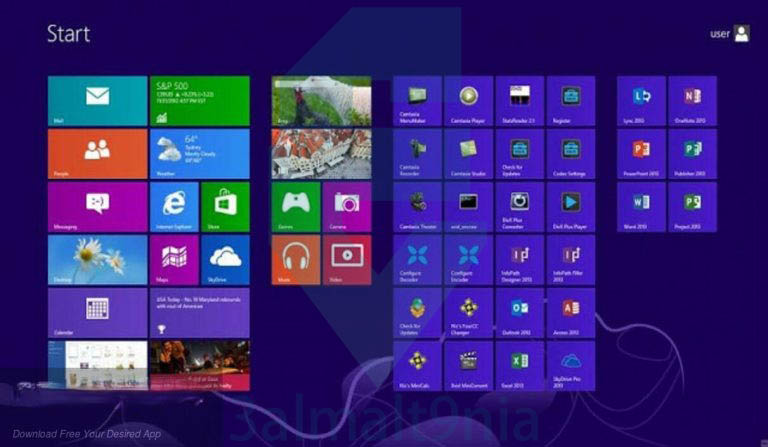Screen dimensions: 768x447
Task: Open the Weather tile showing 64°
Action: [200, 154]
